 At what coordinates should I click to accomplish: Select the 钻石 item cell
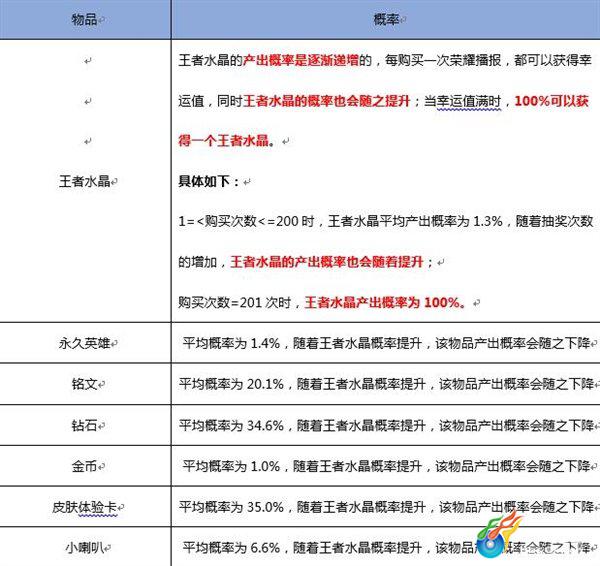coord(85,425)
